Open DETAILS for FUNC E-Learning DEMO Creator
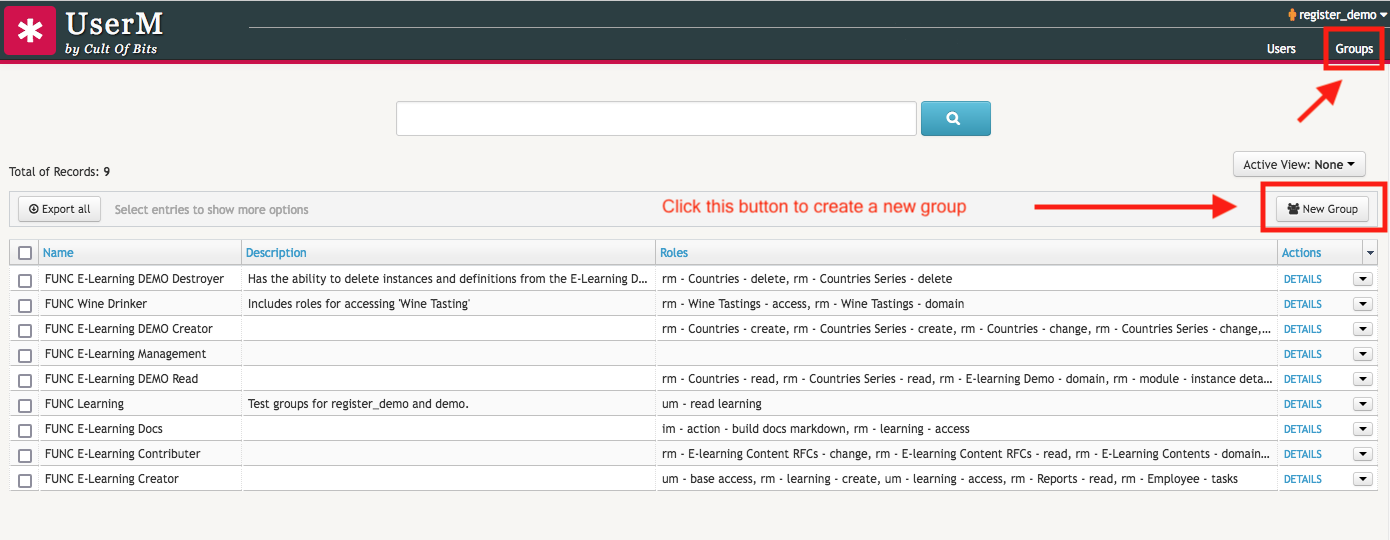 pos(1303,329)
